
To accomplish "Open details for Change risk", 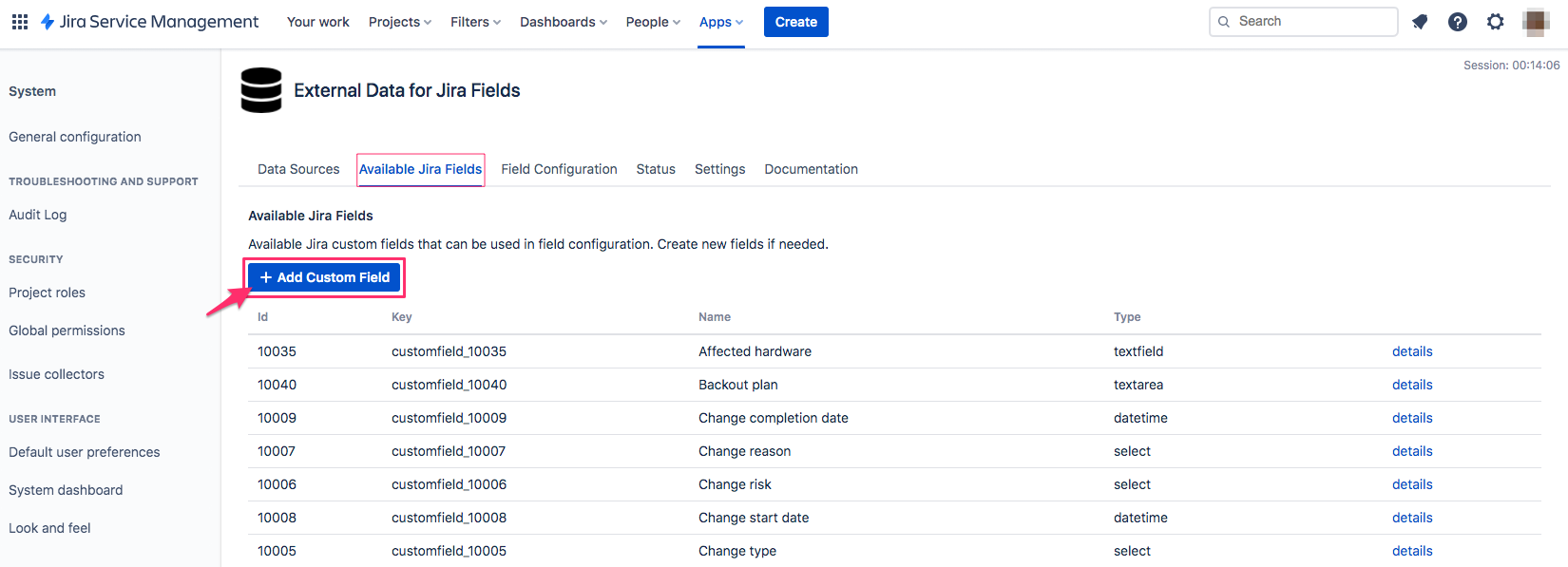I will tap(1412, 484).
